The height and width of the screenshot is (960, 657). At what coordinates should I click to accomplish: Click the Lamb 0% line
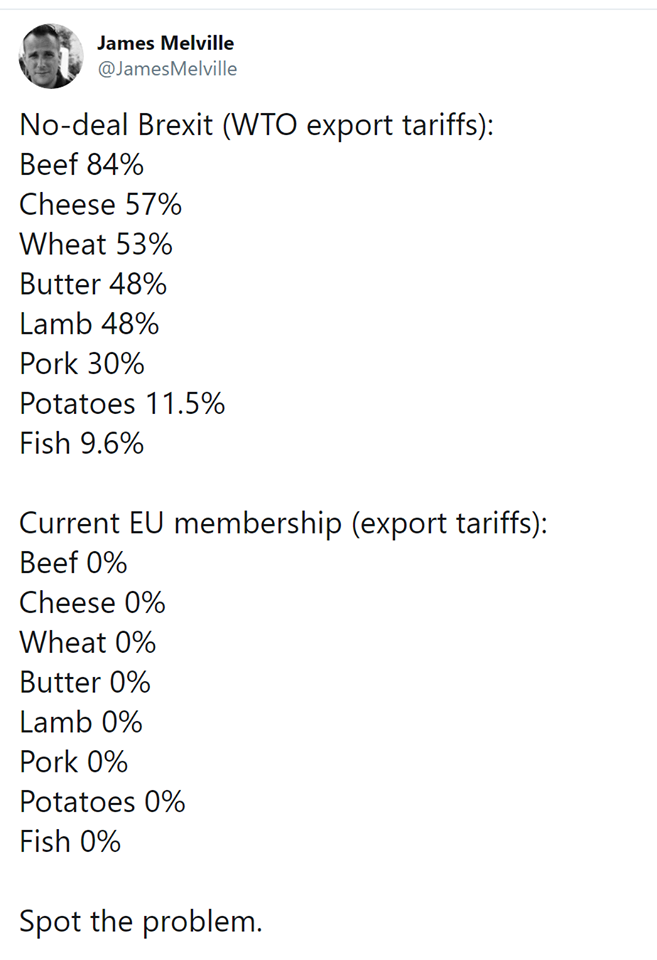pos(81,722)
